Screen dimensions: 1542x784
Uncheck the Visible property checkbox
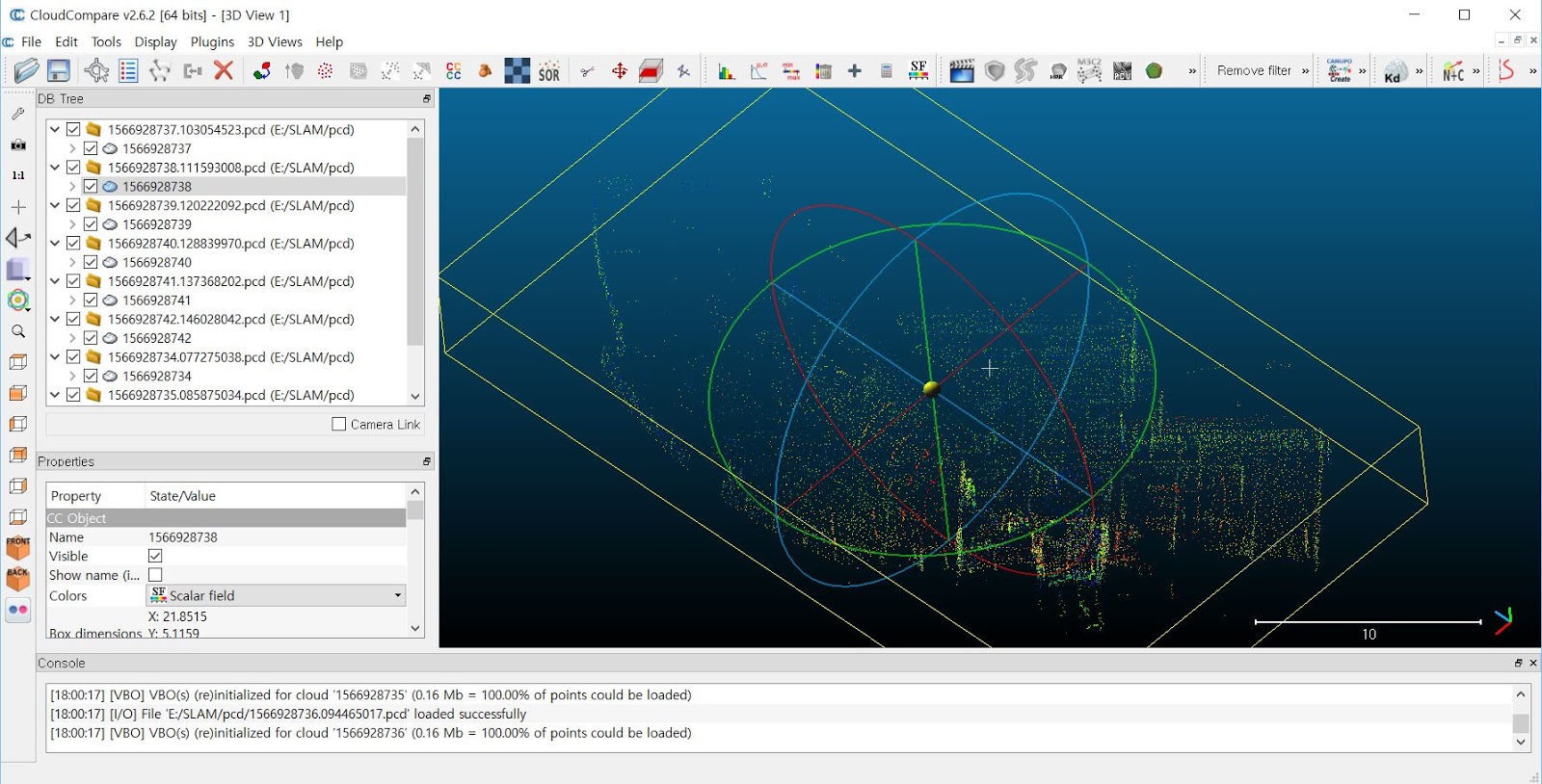[155, 556]
